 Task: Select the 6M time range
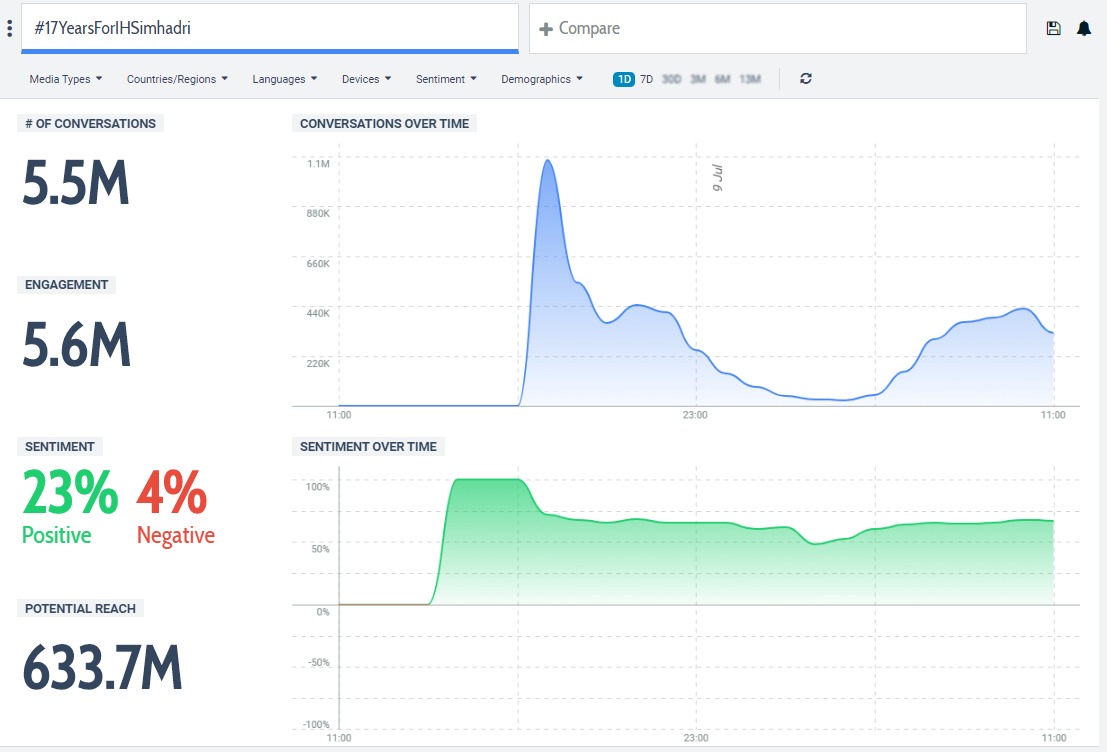tap(722, 79)
